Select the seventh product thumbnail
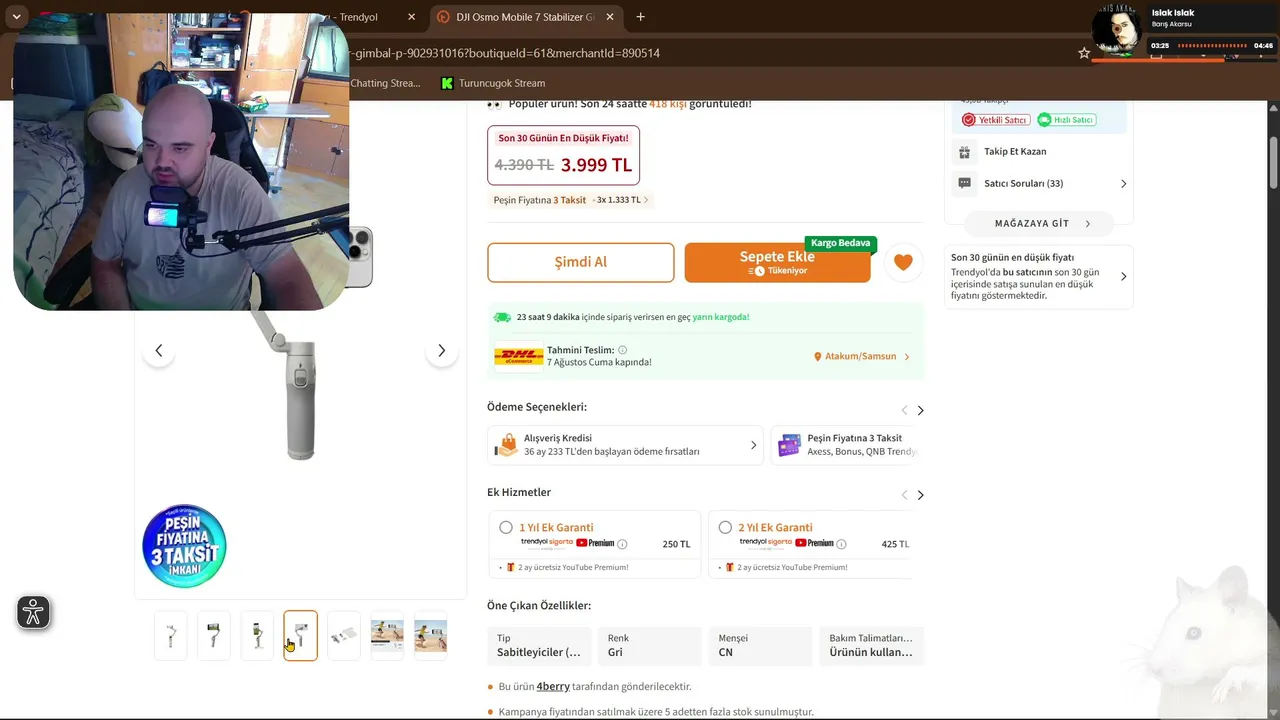1280x720 pixels. click(x=431, y=636)
